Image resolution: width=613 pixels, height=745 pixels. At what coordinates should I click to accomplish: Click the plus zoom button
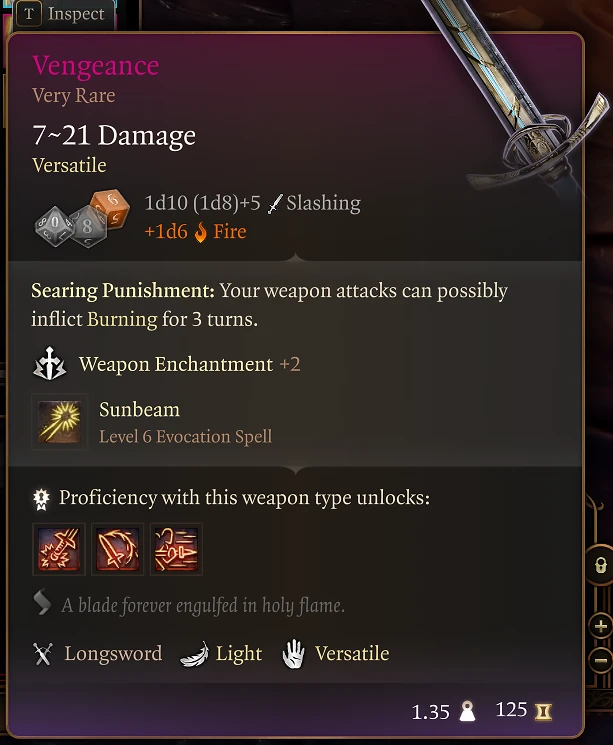tap(601, 626)
